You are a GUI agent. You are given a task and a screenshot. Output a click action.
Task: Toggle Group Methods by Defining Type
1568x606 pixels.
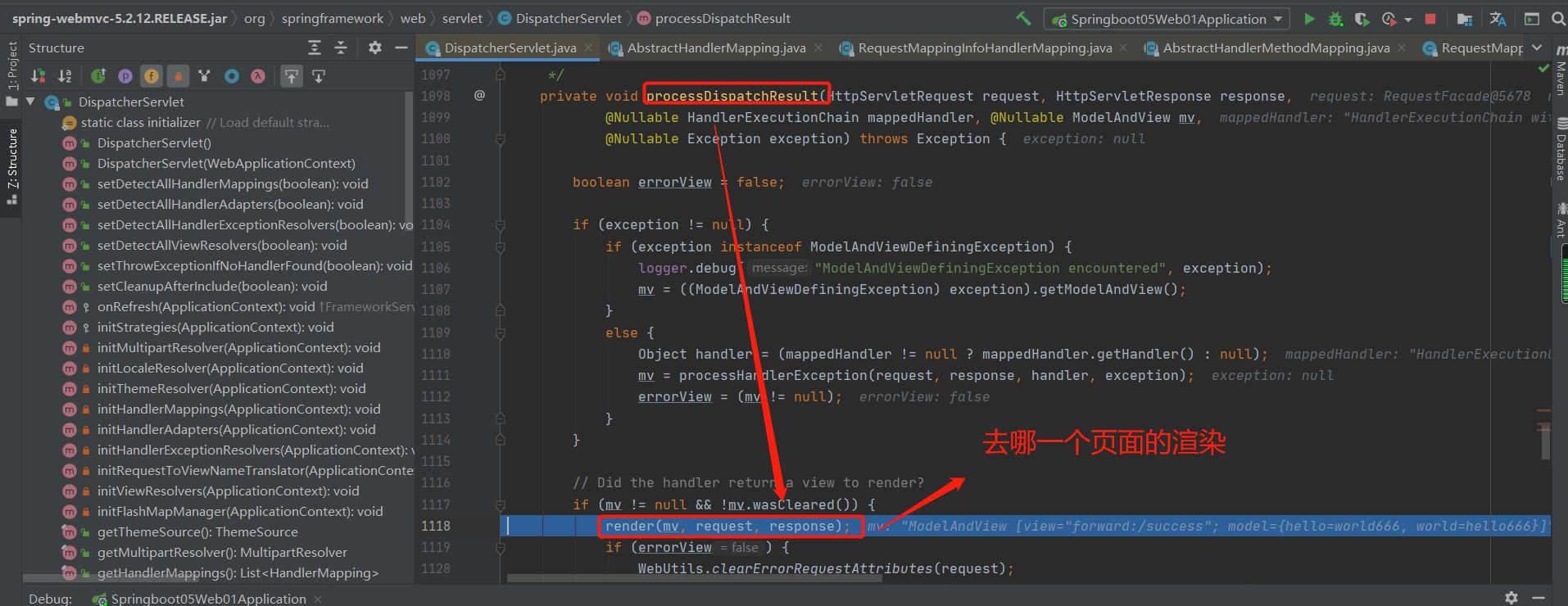tap(205, 76)
